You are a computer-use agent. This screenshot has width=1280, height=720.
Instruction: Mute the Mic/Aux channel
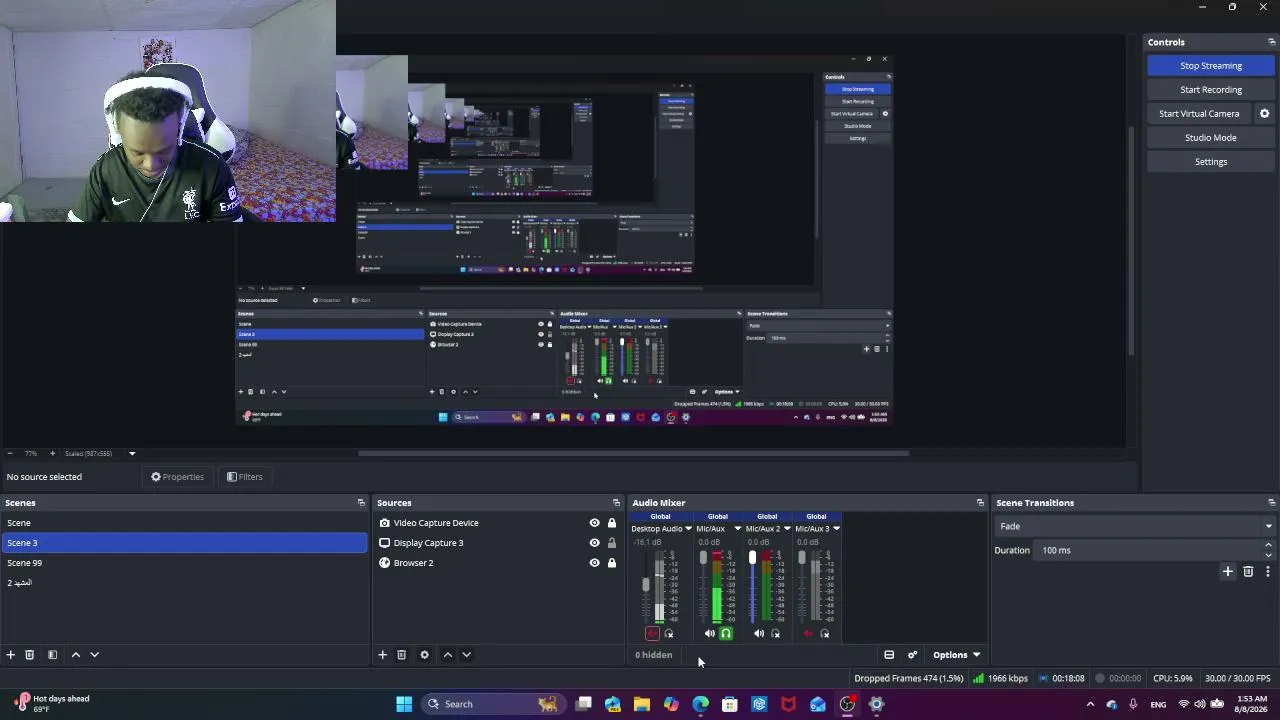pos(710,634)
